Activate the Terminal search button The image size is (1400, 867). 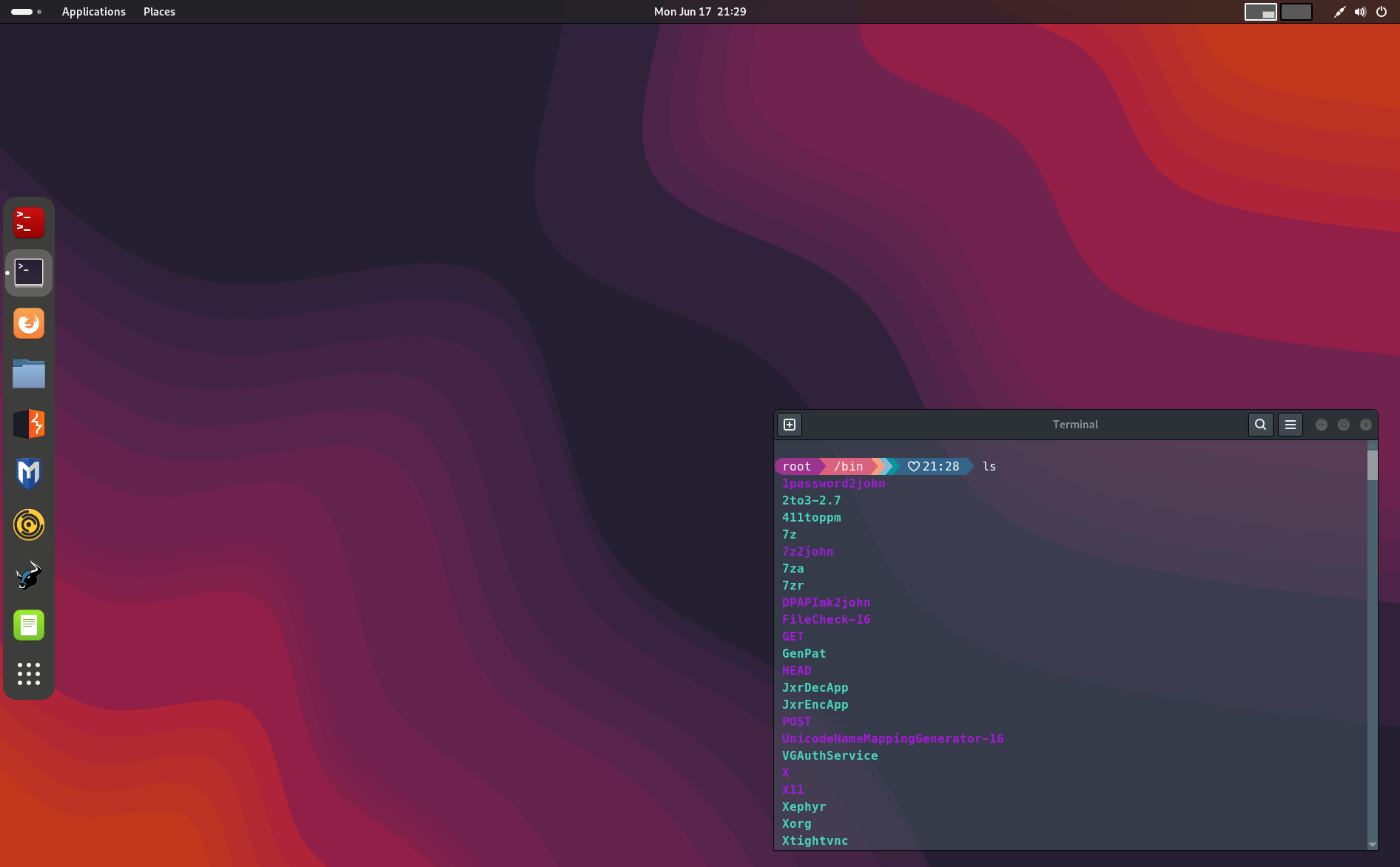point(1260,425)
